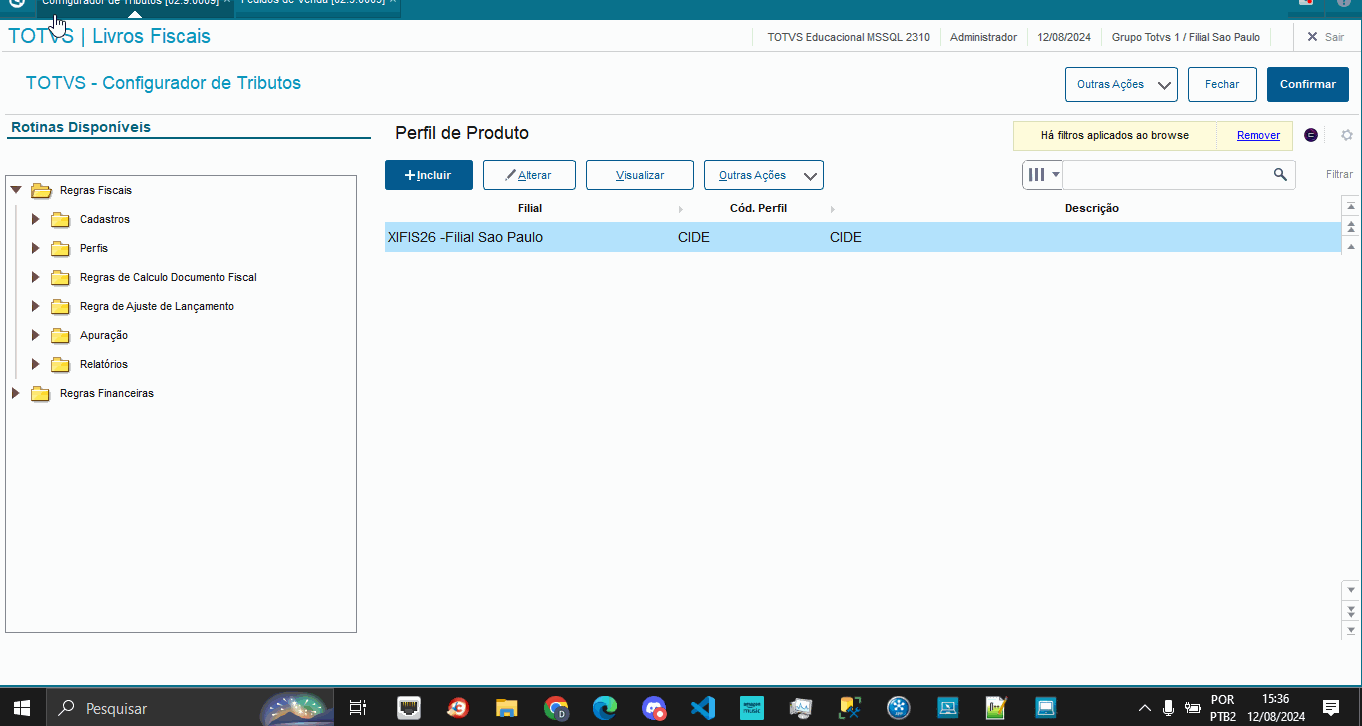
Task: Open Visual Studio Code from the taskbar
Action: click(x=703, y=708)
